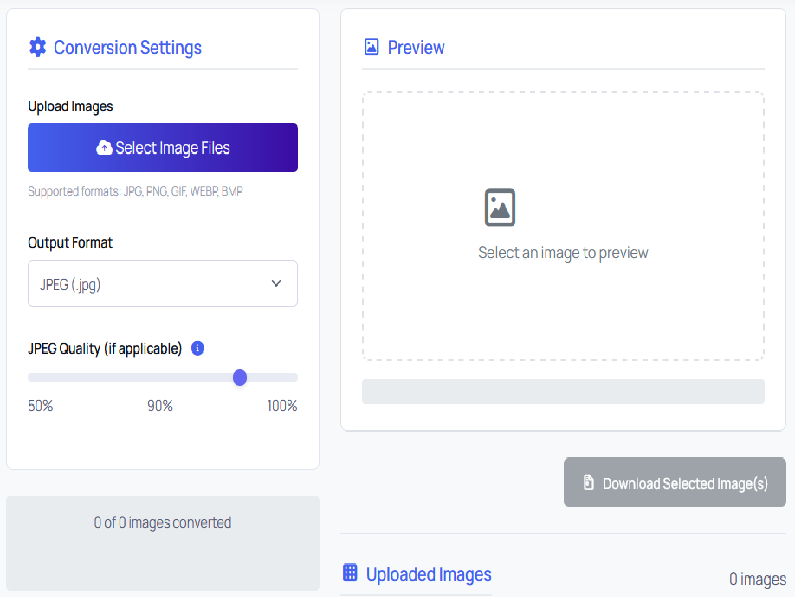Click the '90%' slider label

(x=160, y=406)
